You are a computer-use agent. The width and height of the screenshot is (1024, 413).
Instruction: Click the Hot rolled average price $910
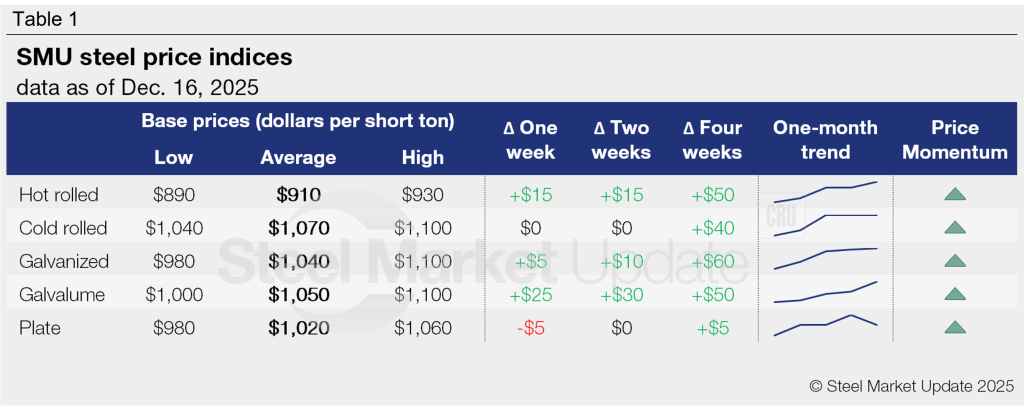tap(298, 194)
